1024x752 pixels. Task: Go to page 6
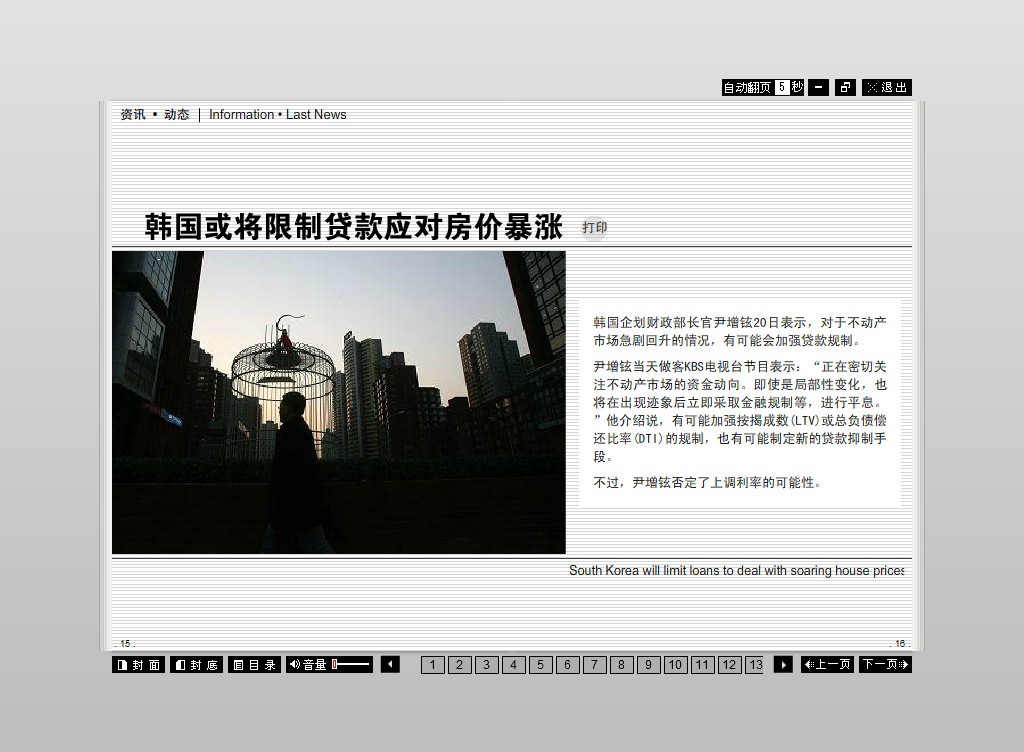(x=568, y=665)
